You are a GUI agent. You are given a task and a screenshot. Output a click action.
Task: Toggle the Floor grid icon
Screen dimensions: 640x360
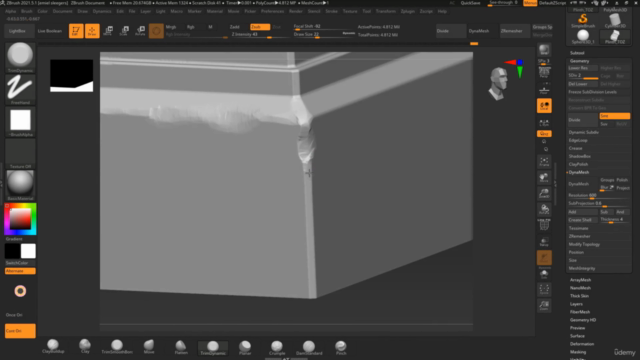pos(544,89)
